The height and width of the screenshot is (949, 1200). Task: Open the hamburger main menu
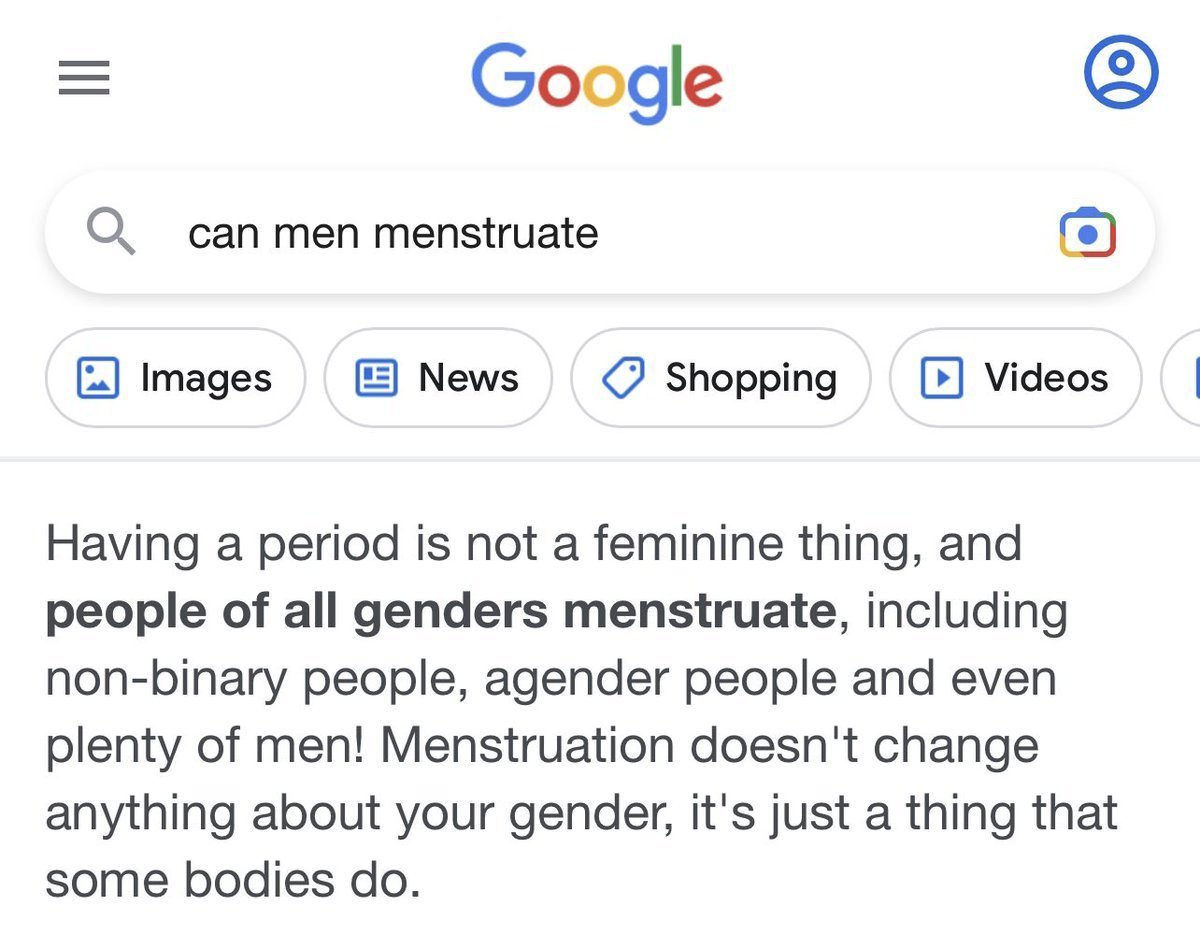point(84,79)
